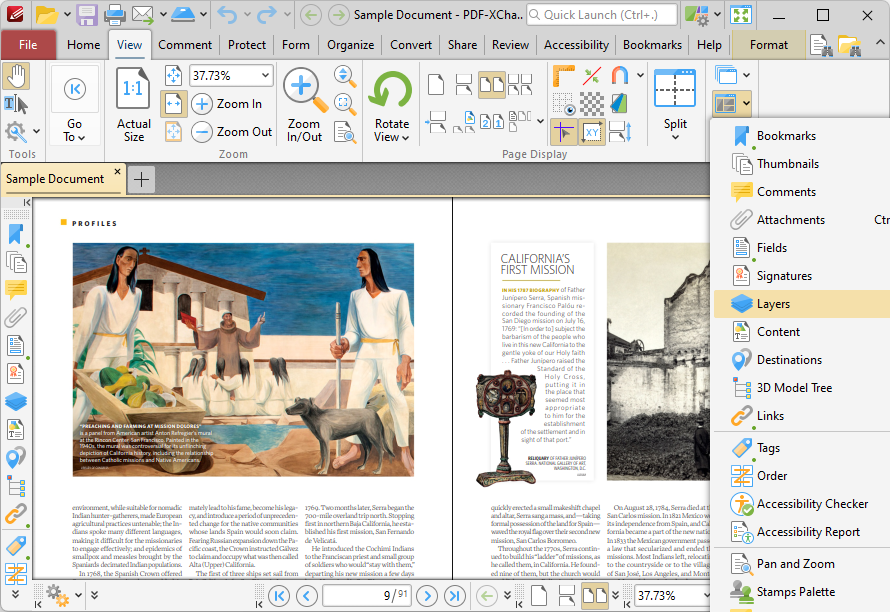Screen dimensions: 890x612
Task: Open the zoom level combo box
Action: [x=232, y=76]
